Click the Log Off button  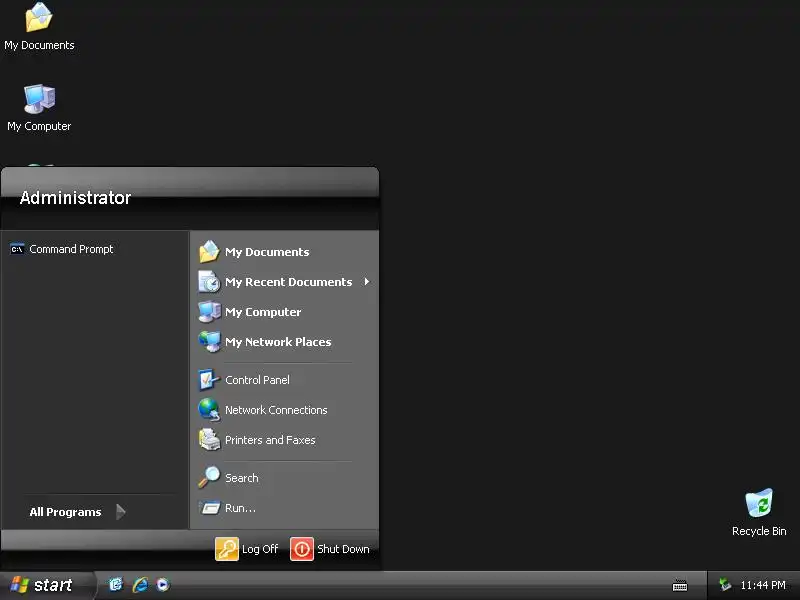coord(247,549)
